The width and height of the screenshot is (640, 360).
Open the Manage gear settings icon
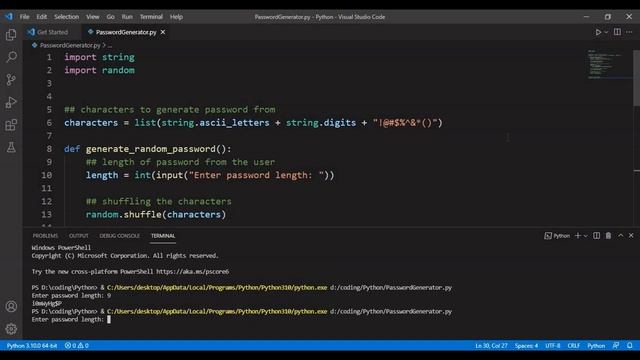click(x=11, y=329)
